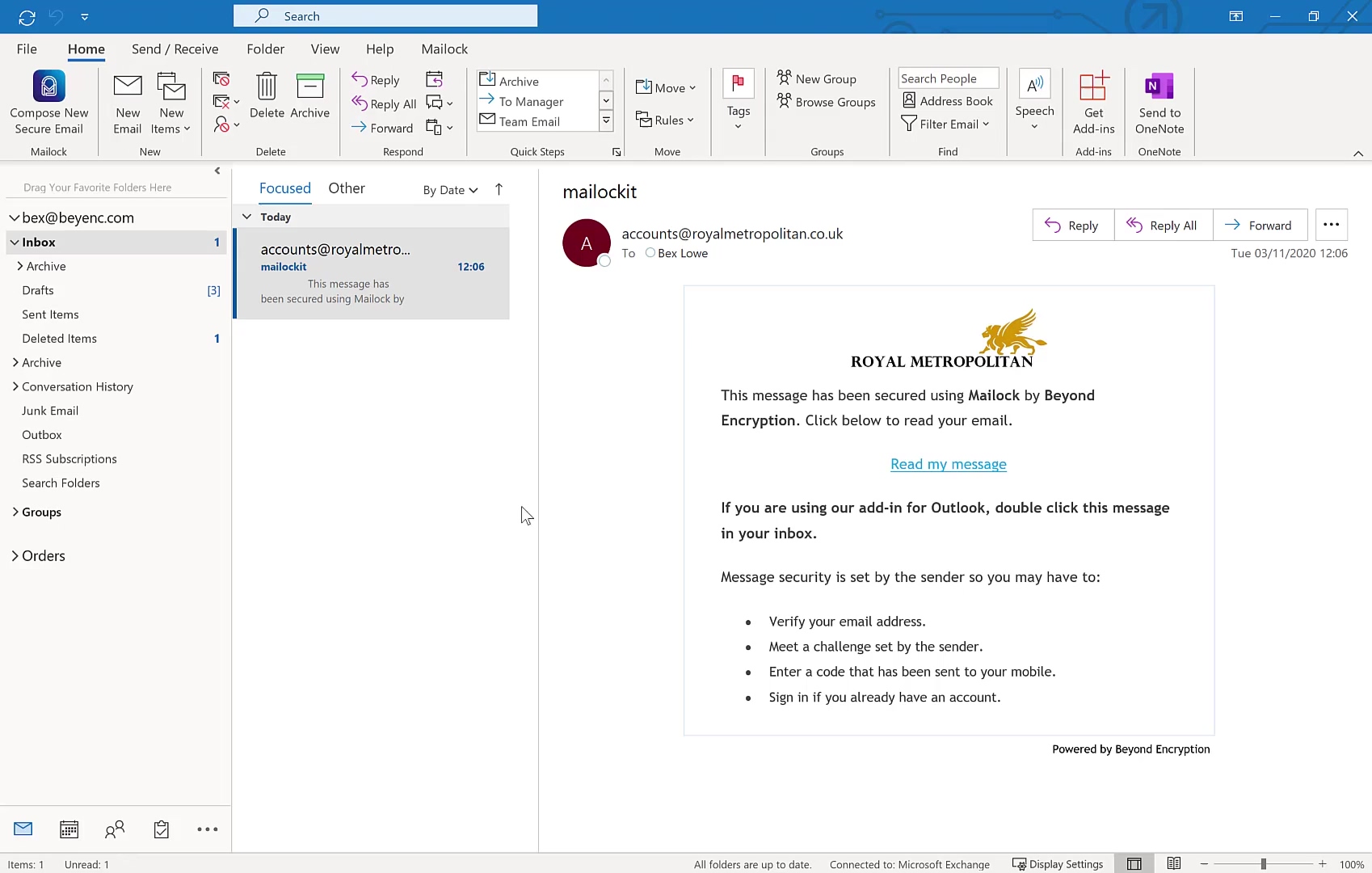The height and width of the screenshot is (873, 1372).
Task: Collapse the Today message group
Action: point(246,217)
